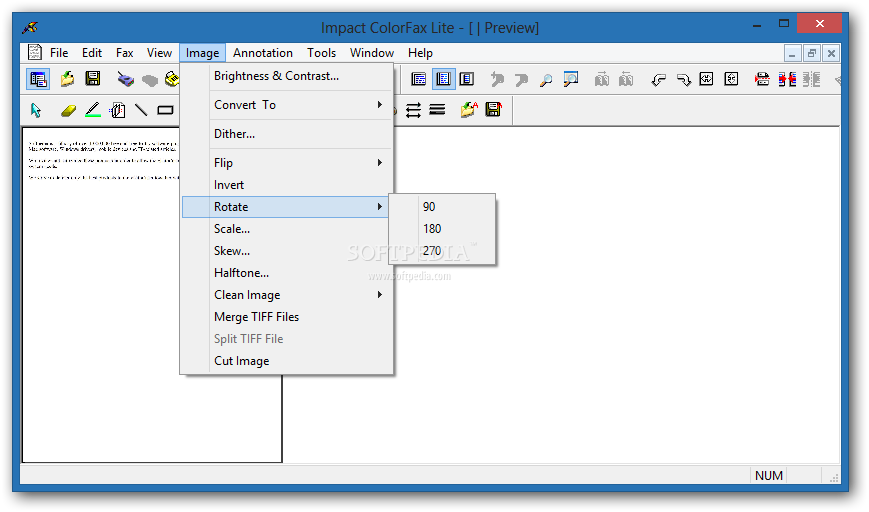Viewport: 869px width, 512px height.
Task: Select the arrow pointer tool
Action: (x=36, y=110)
